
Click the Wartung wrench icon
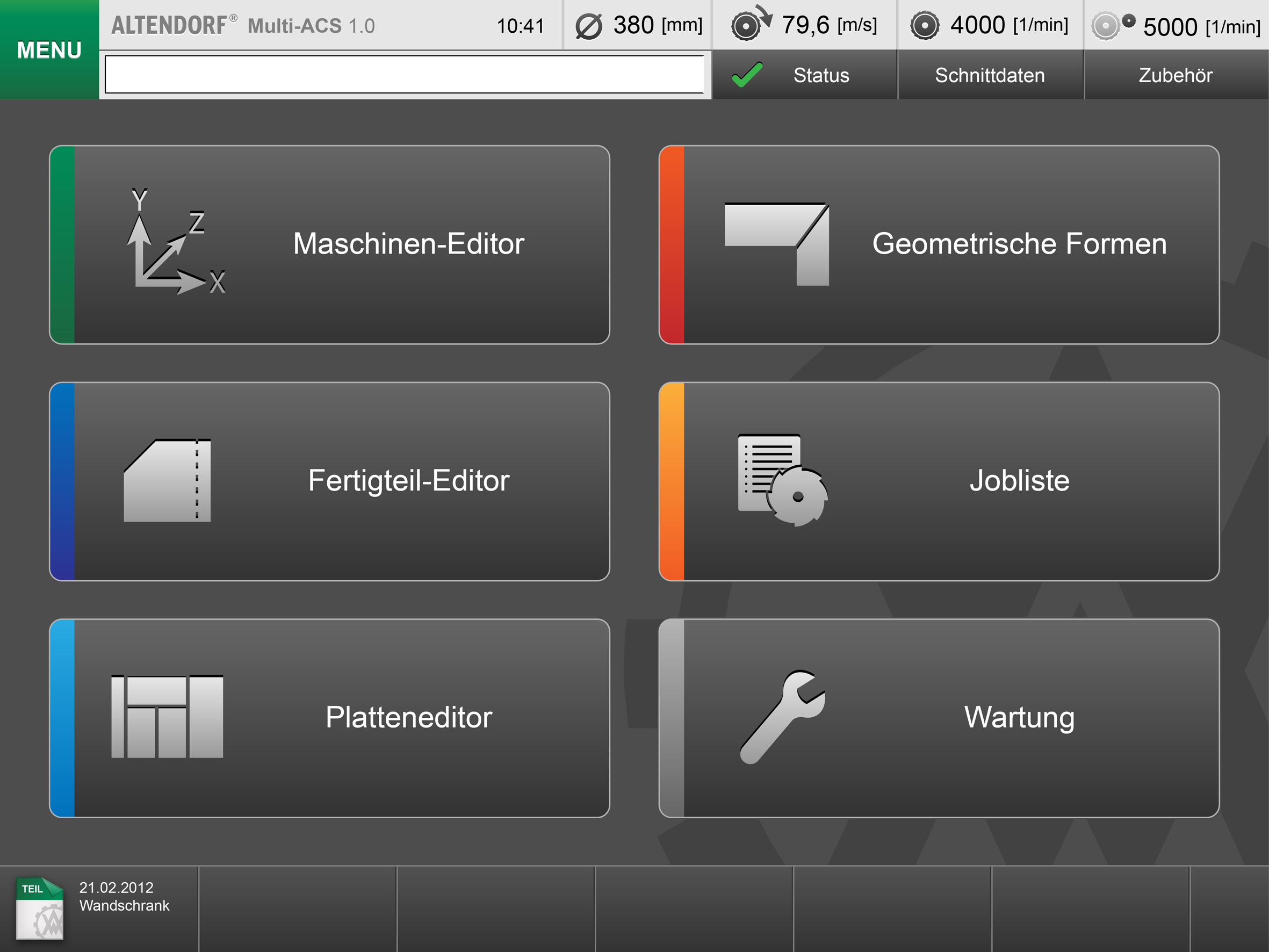click(782, 717)
